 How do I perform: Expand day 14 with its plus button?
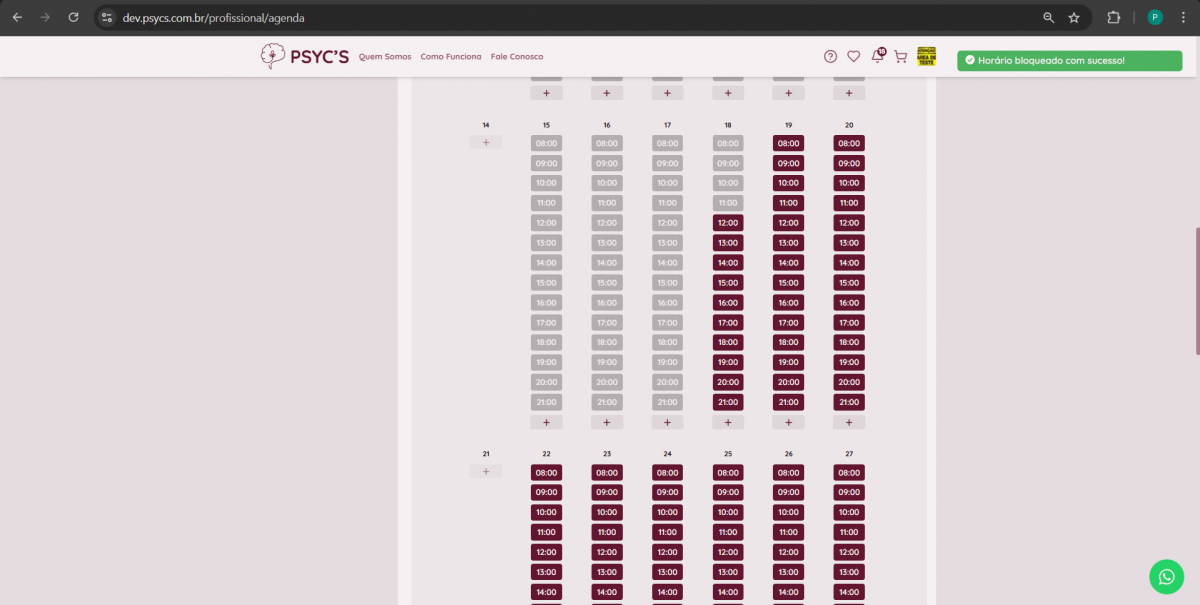tap(486, 143)
